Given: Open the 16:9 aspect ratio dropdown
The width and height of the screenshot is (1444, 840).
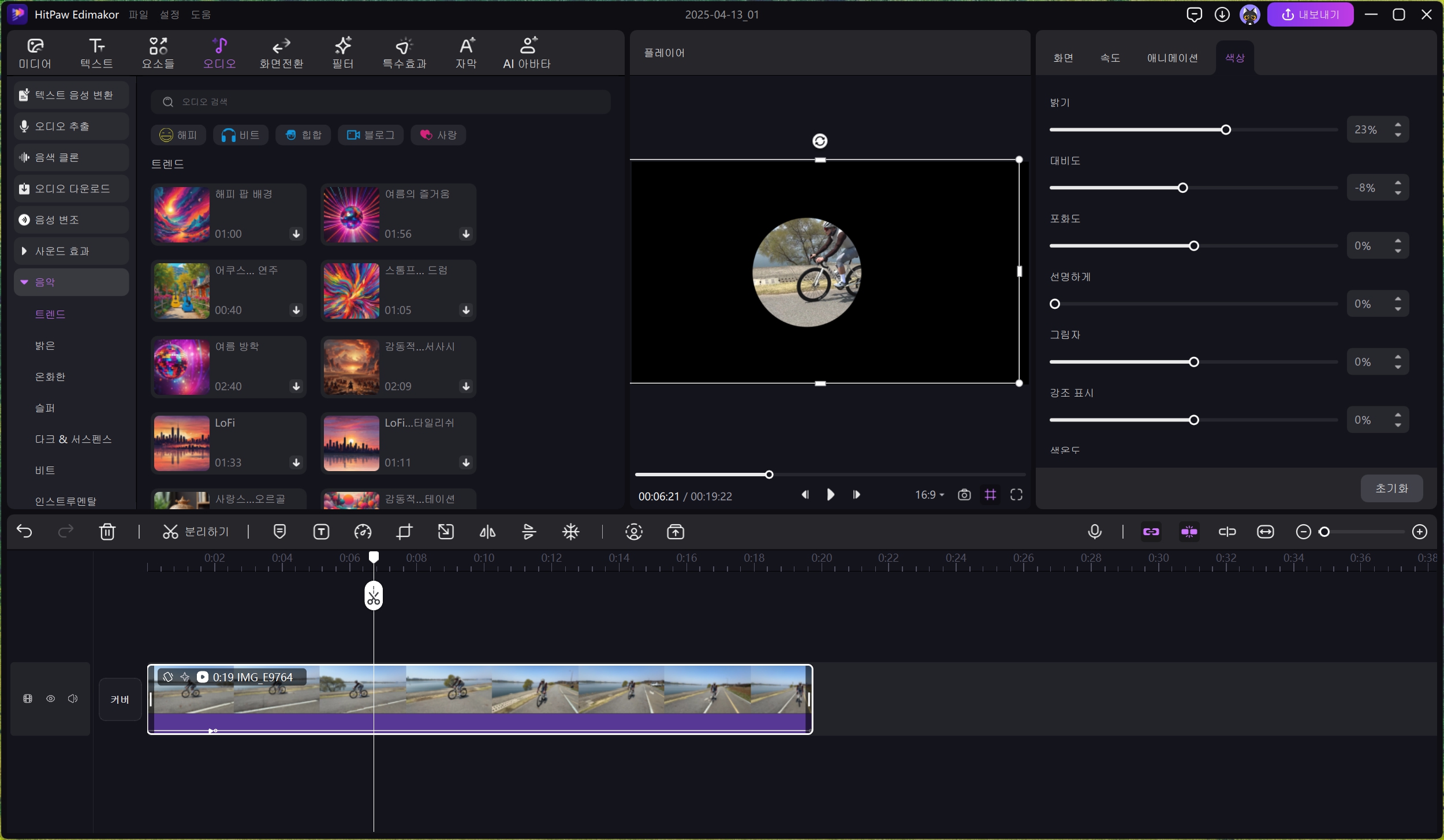Looking at the screenshot, I should [929, 495].
